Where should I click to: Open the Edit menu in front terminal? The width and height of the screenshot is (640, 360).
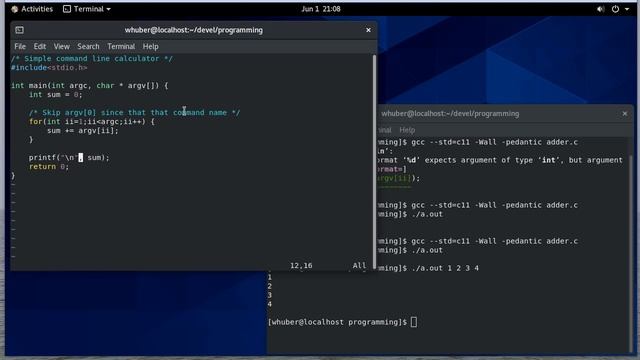click(x=40, y=47)
